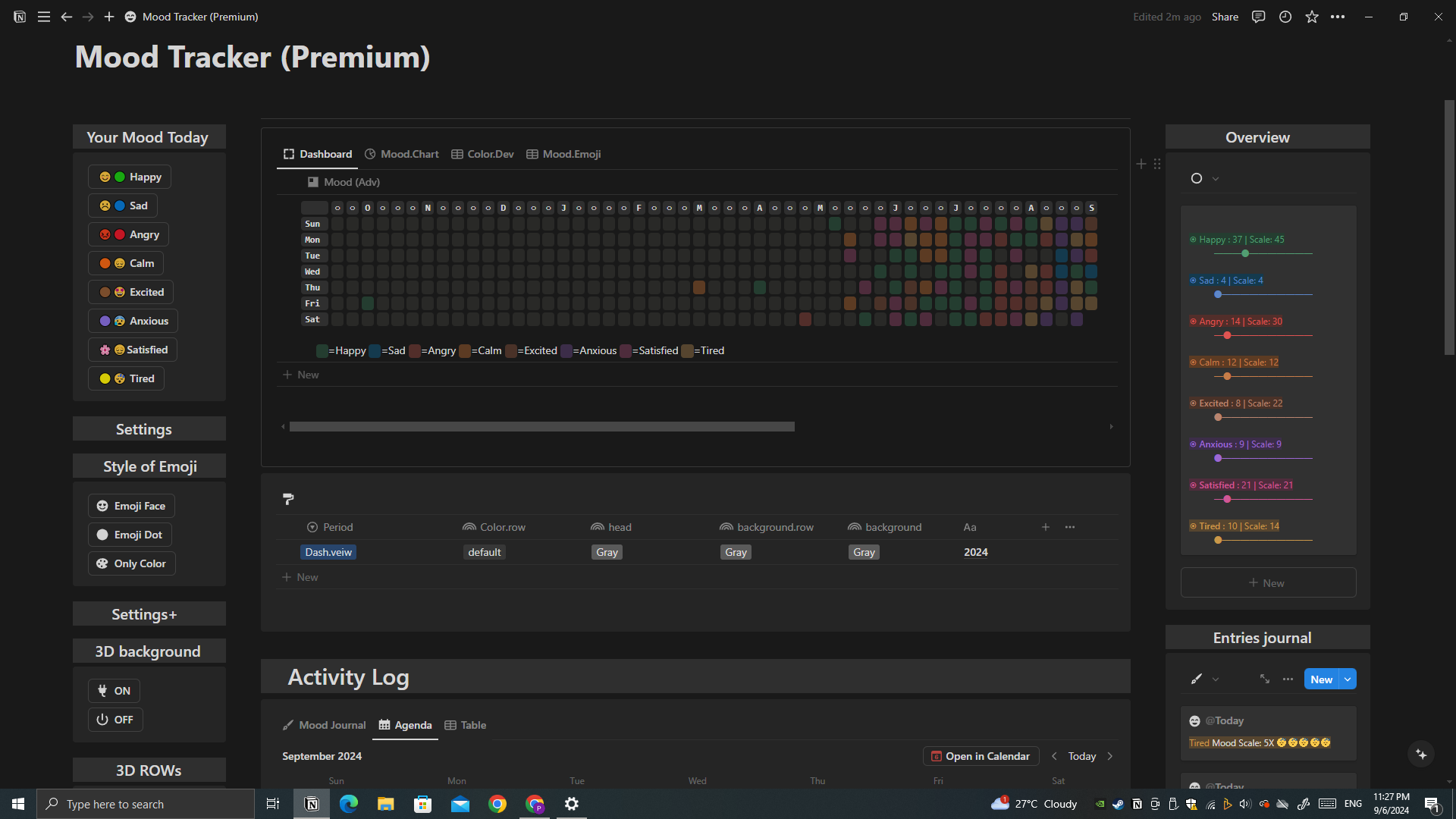Open settings table three-dot options

click(x=1070, y=527)
